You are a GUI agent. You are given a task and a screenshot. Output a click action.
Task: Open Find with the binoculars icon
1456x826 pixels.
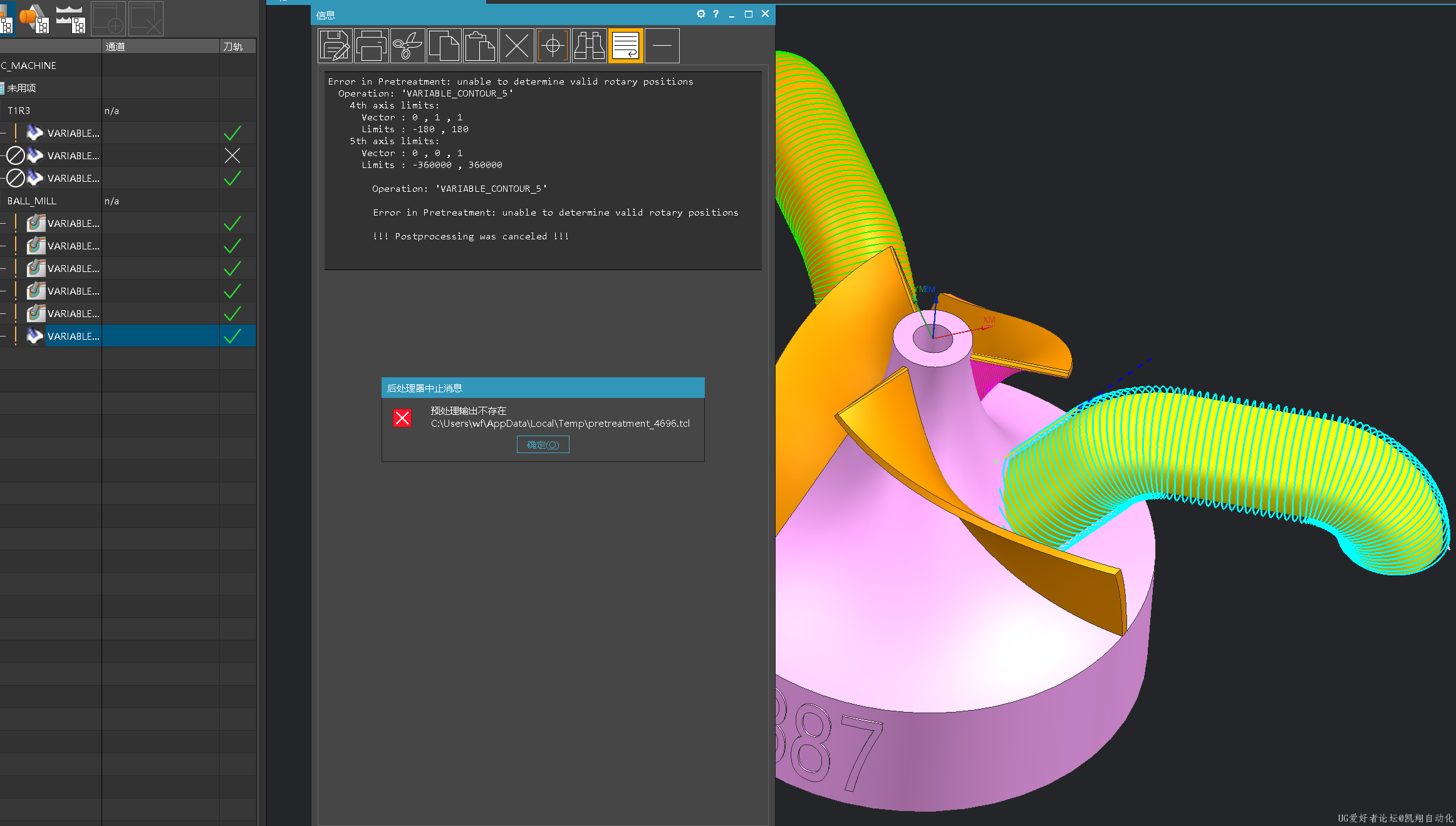pos(590,46)
